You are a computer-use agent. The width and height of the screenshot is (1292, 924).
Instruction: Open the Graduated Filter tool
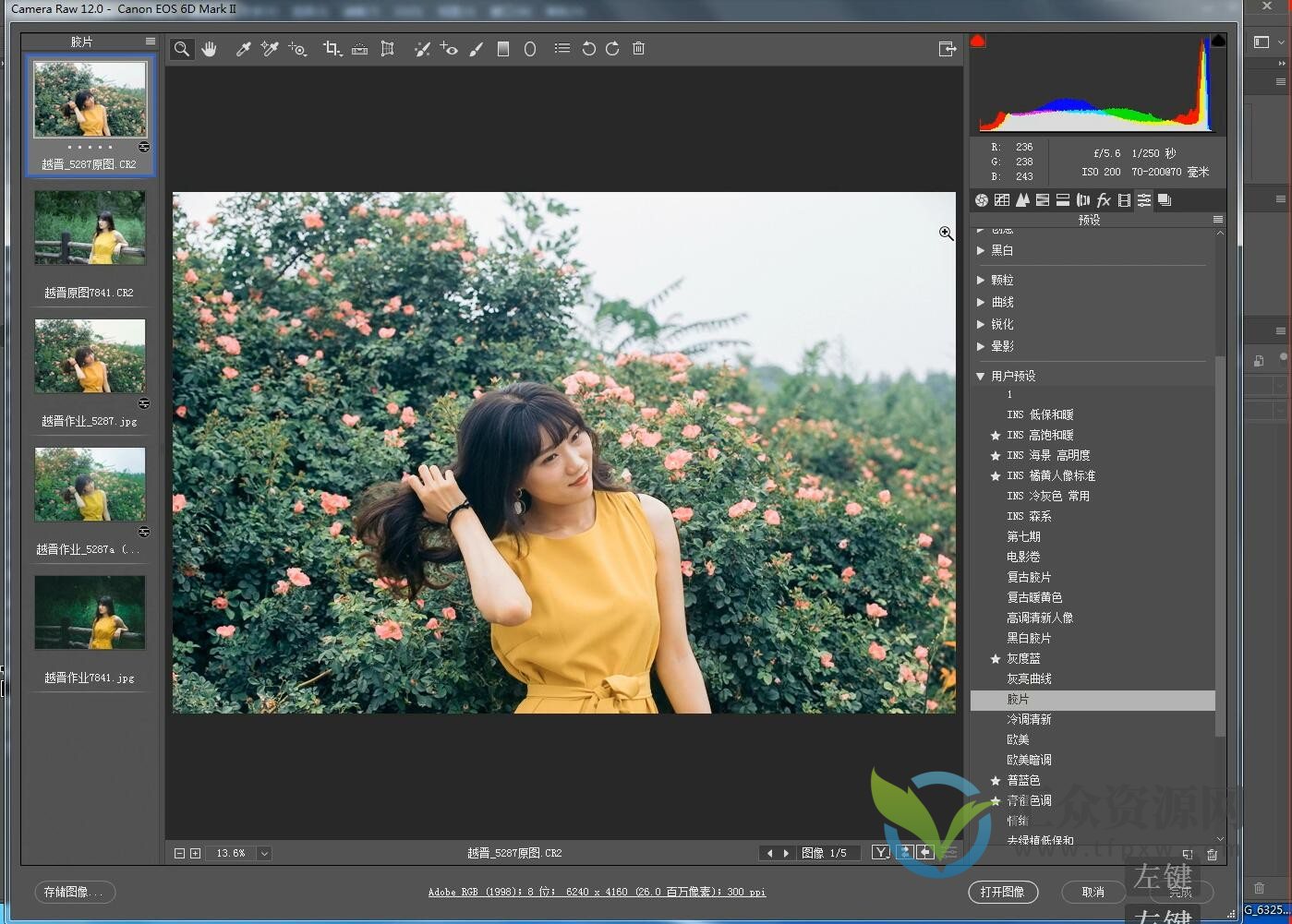(503, 48)
